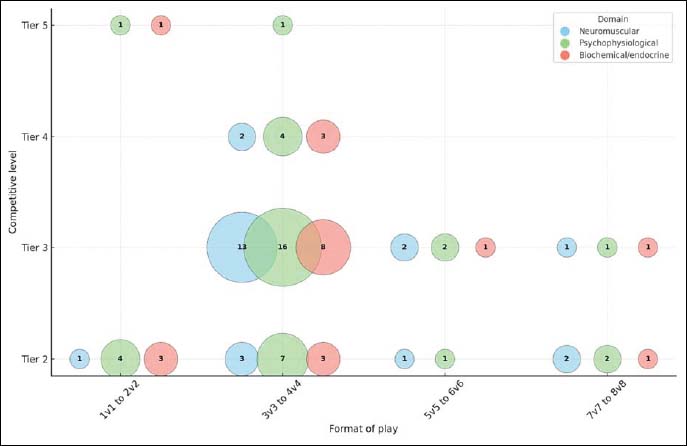Click the red Tier 5 bubble
This screenshot has height=446, width=687.
tap(160, 25)
